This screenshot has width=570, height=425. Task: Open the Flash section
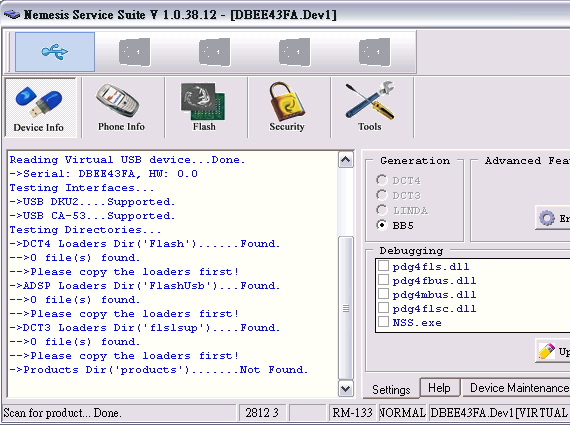[x=204, y=108]
